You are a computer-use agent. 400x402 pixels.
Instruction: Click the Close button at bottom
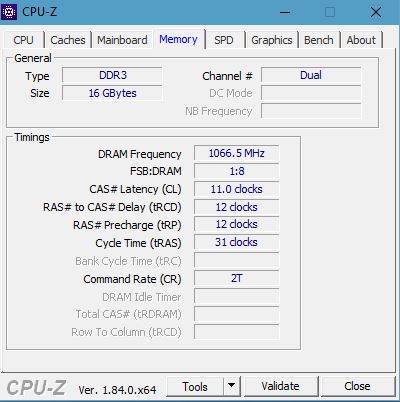tap(357, 386)
